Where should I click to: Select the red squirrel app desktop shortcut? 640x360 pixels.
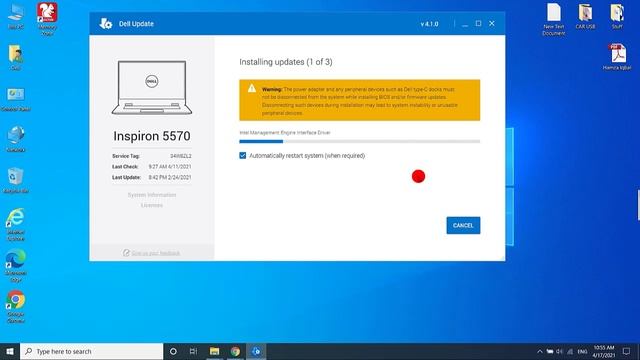47,18
